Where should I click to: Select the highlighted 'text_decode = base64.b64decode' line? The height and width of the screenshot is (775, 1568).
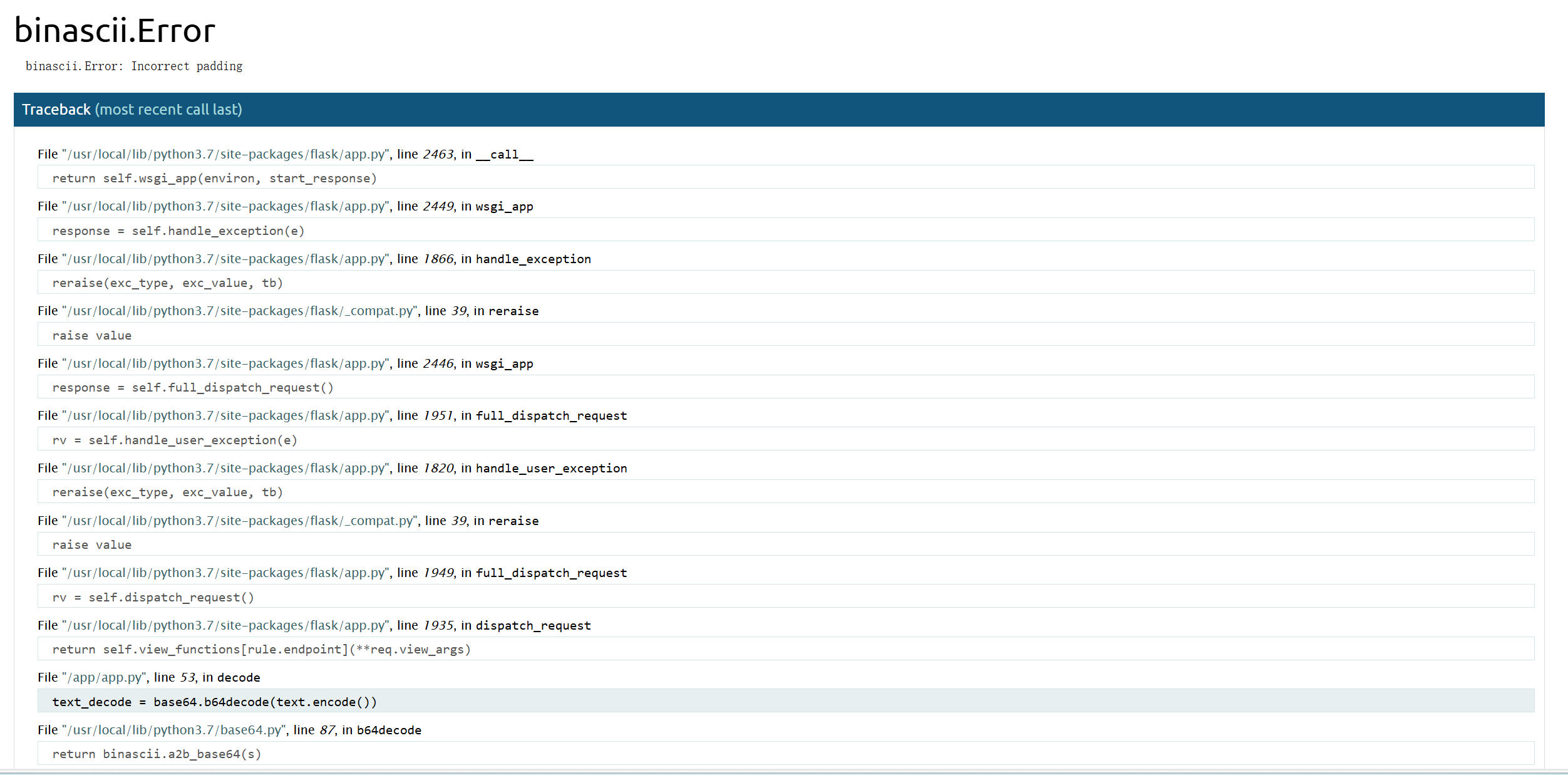click(214, 702)
